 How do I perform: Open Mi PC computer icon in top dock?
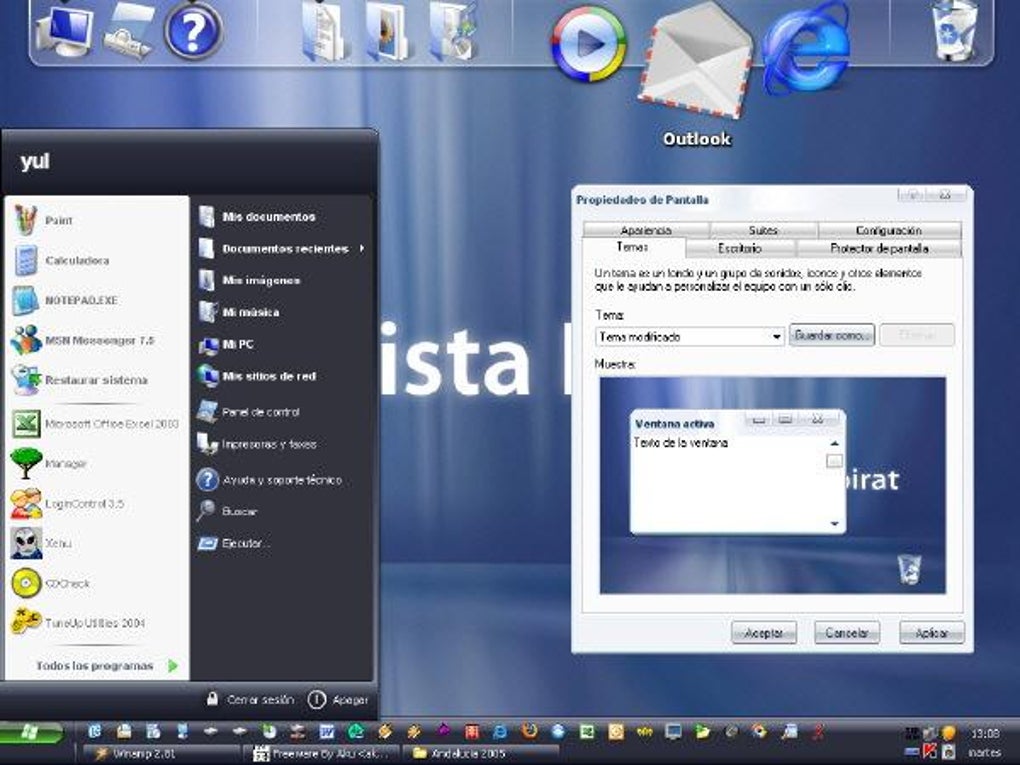(x=64, y=31)
